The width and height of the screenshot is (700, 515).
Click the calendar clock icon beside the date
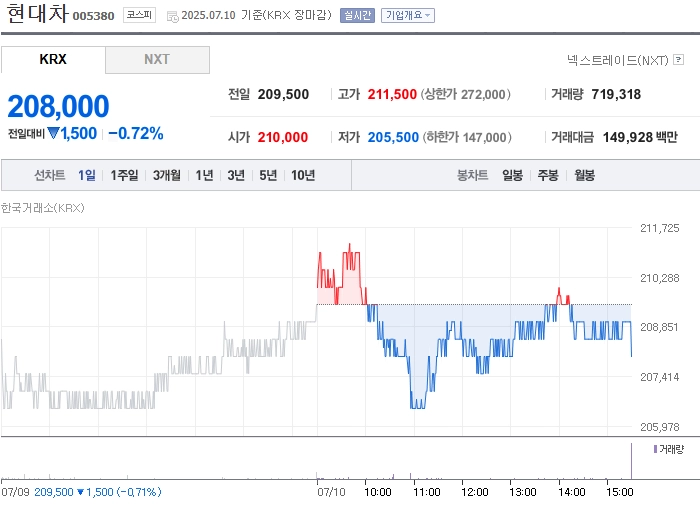[172, 17]
